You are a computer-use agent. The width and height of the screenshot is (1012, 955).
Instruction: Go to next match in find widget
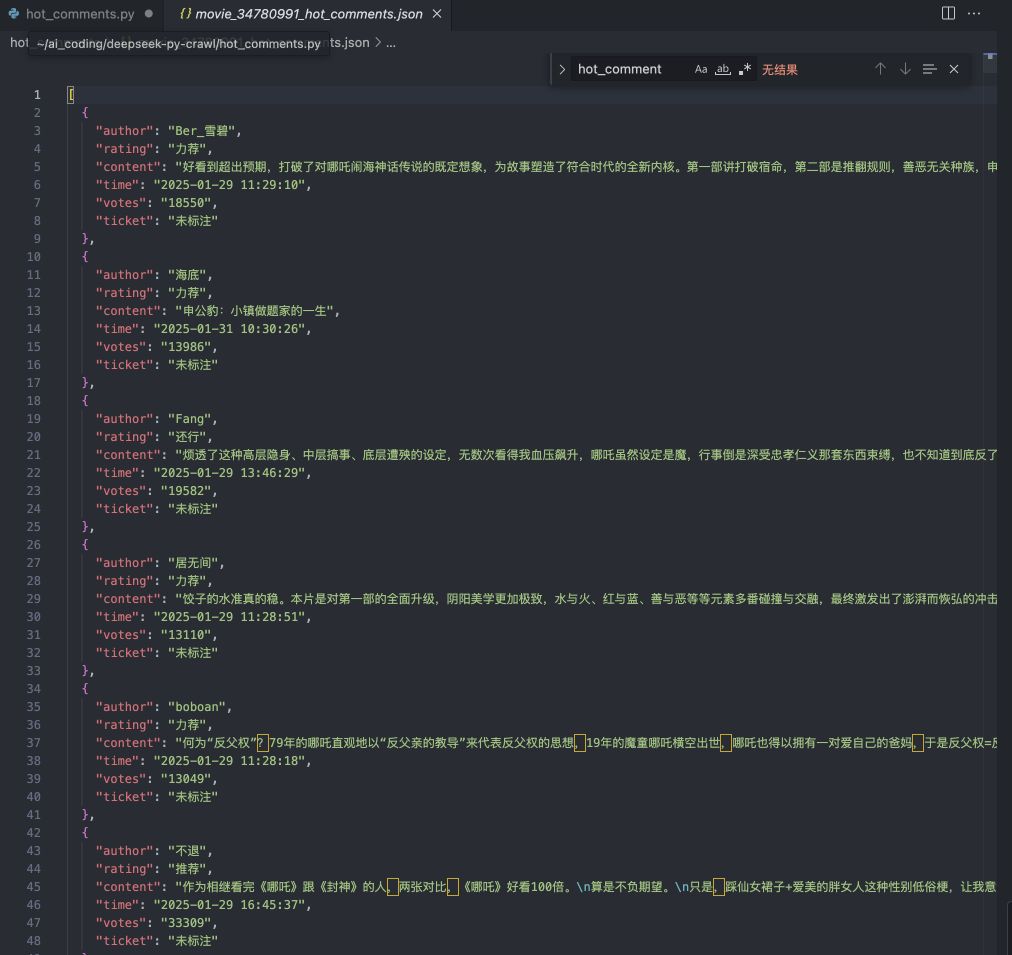905,69
